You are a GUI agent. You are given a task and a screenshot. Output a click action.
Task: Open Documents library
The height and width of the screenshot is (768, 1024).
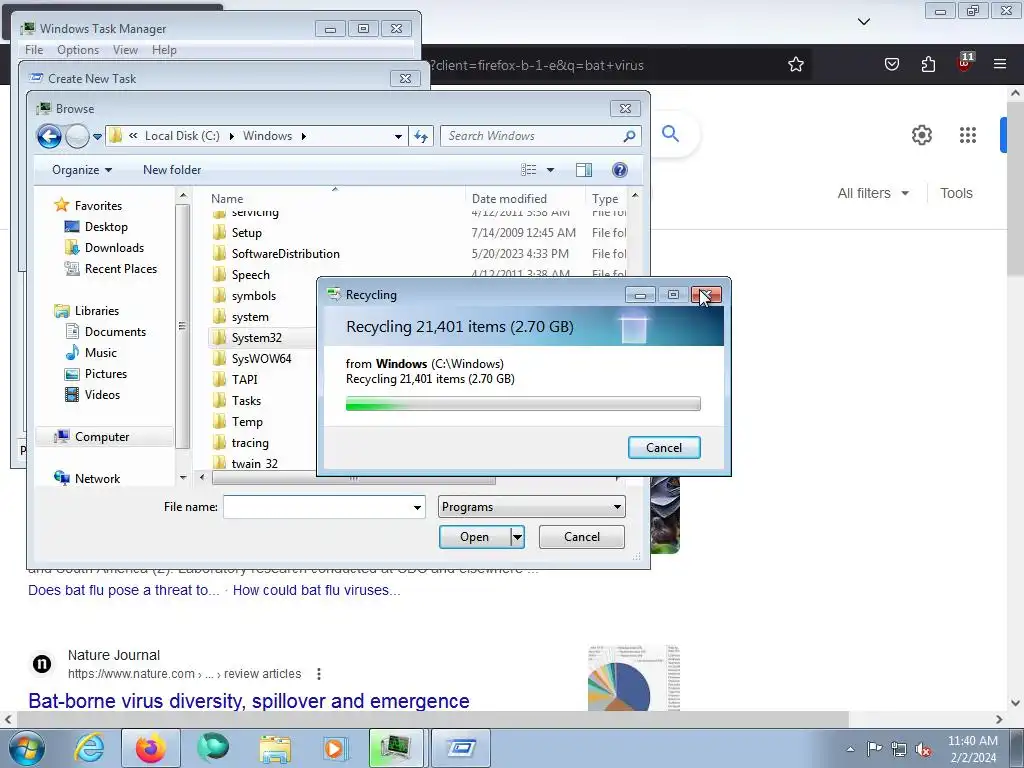pos(115,332)
